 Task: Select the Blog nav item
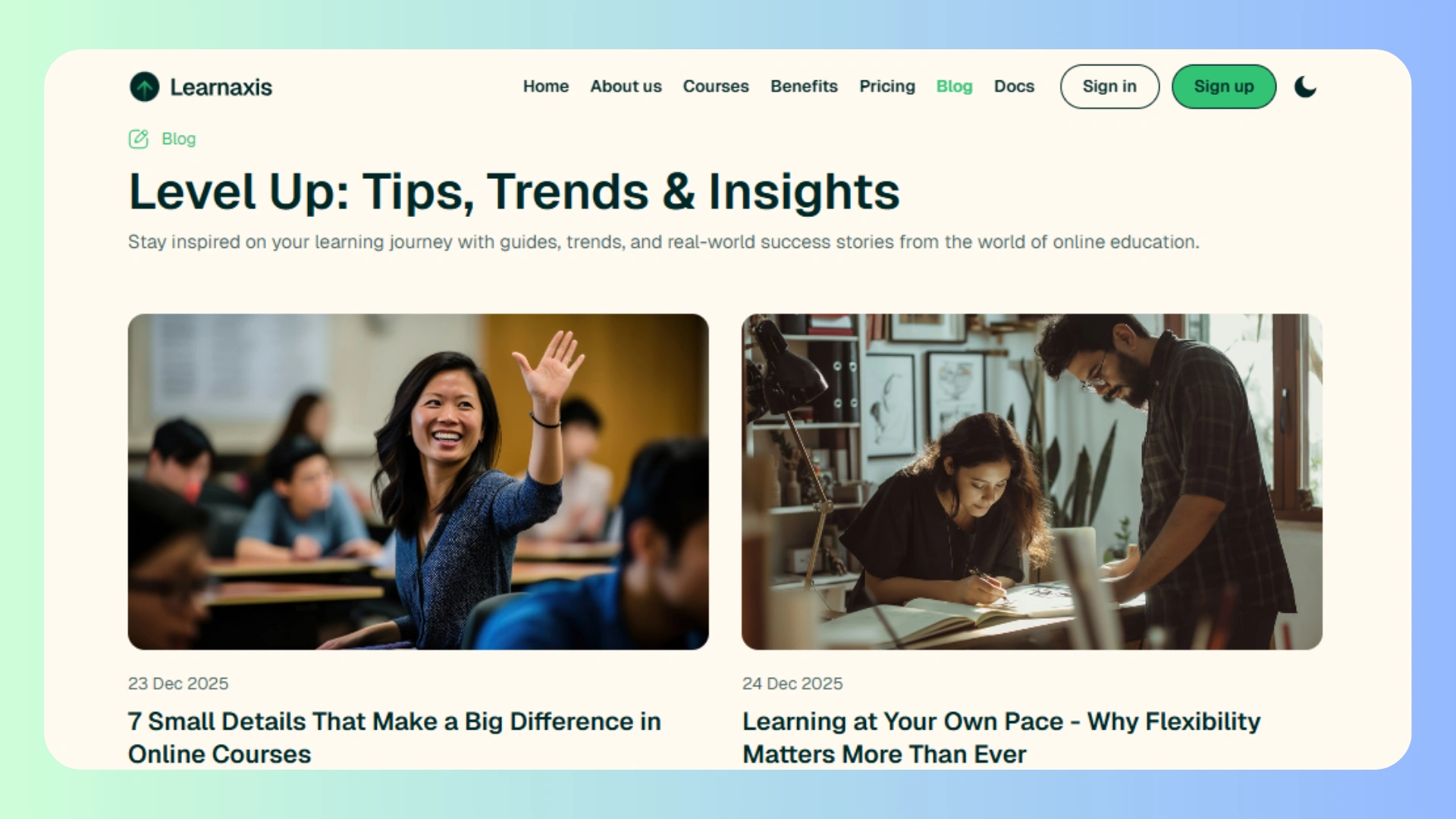point(954,86)
